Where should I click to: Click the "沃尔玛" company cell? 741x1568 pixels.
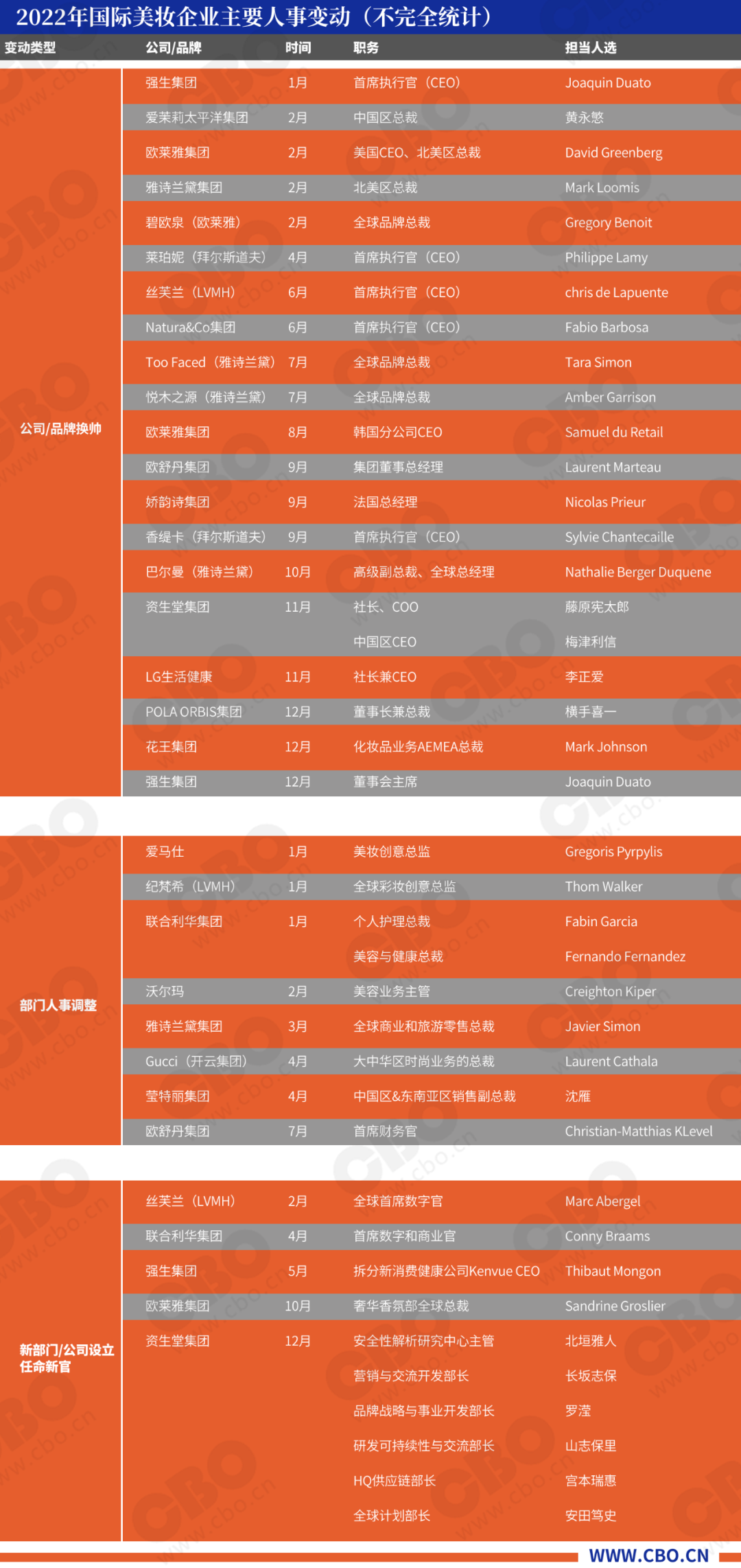pyautogui.click(x=165, y=991)
